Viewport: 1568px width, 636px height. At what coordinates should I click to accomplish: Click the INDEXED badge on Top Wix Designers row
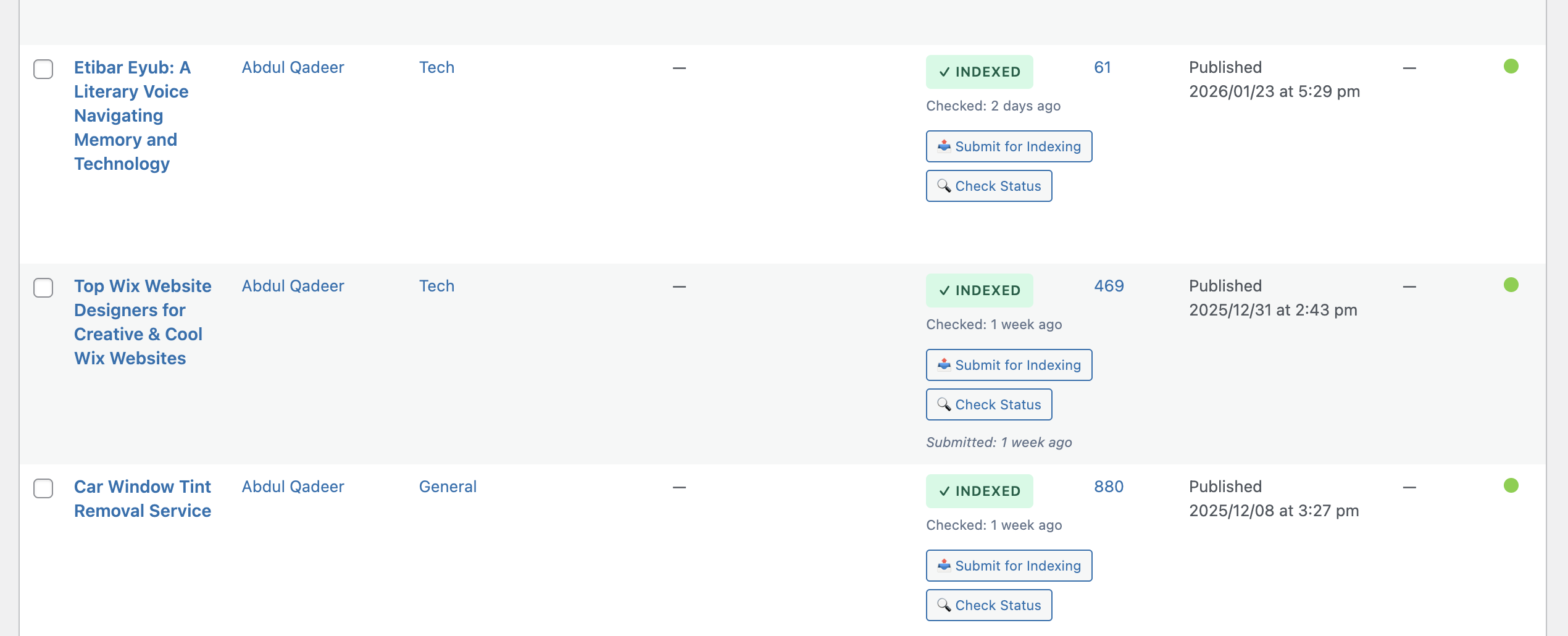(979, 290)
